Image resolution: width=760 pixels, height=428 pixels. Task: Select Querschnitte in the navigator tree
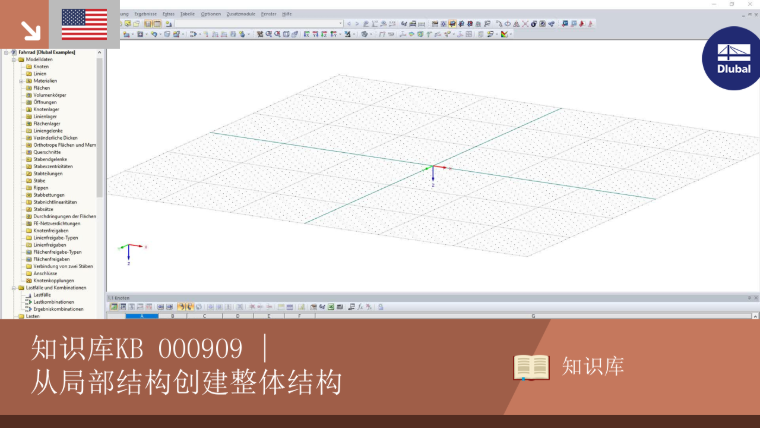point(47,152)
